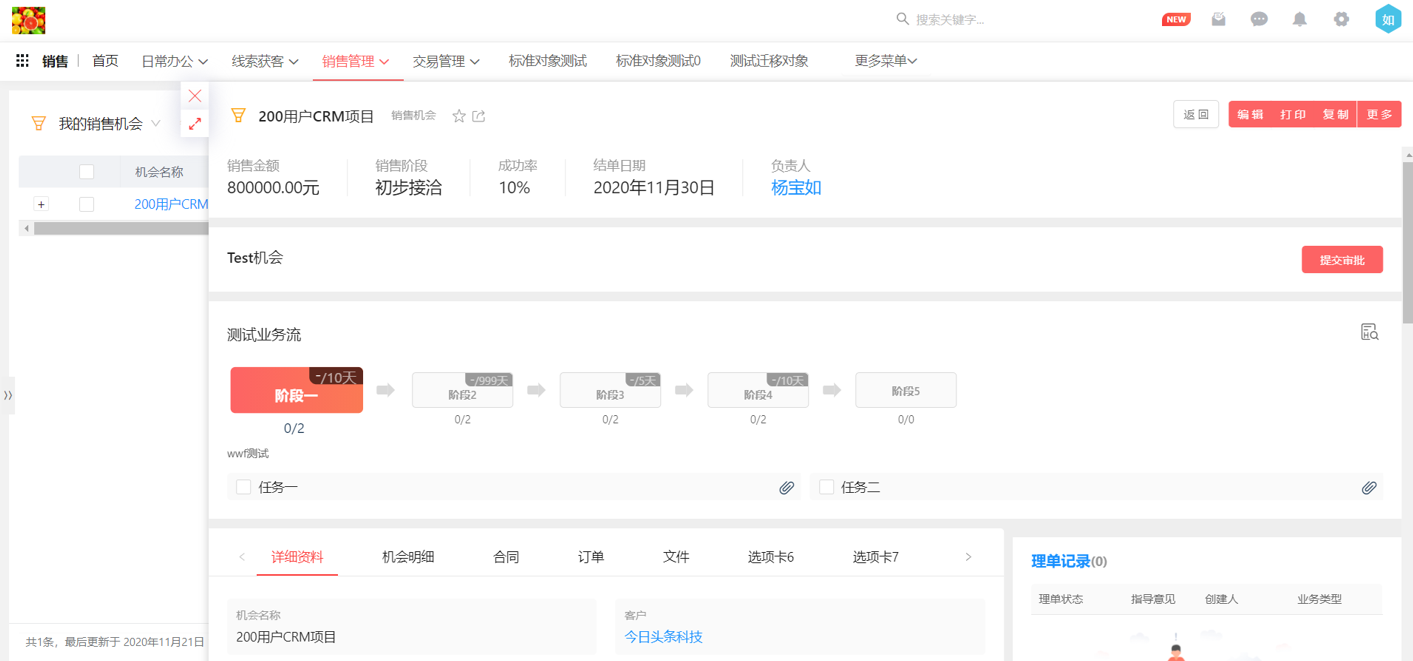
Task: Open the 更多菜单 dropdown
Action: point(885,61)
